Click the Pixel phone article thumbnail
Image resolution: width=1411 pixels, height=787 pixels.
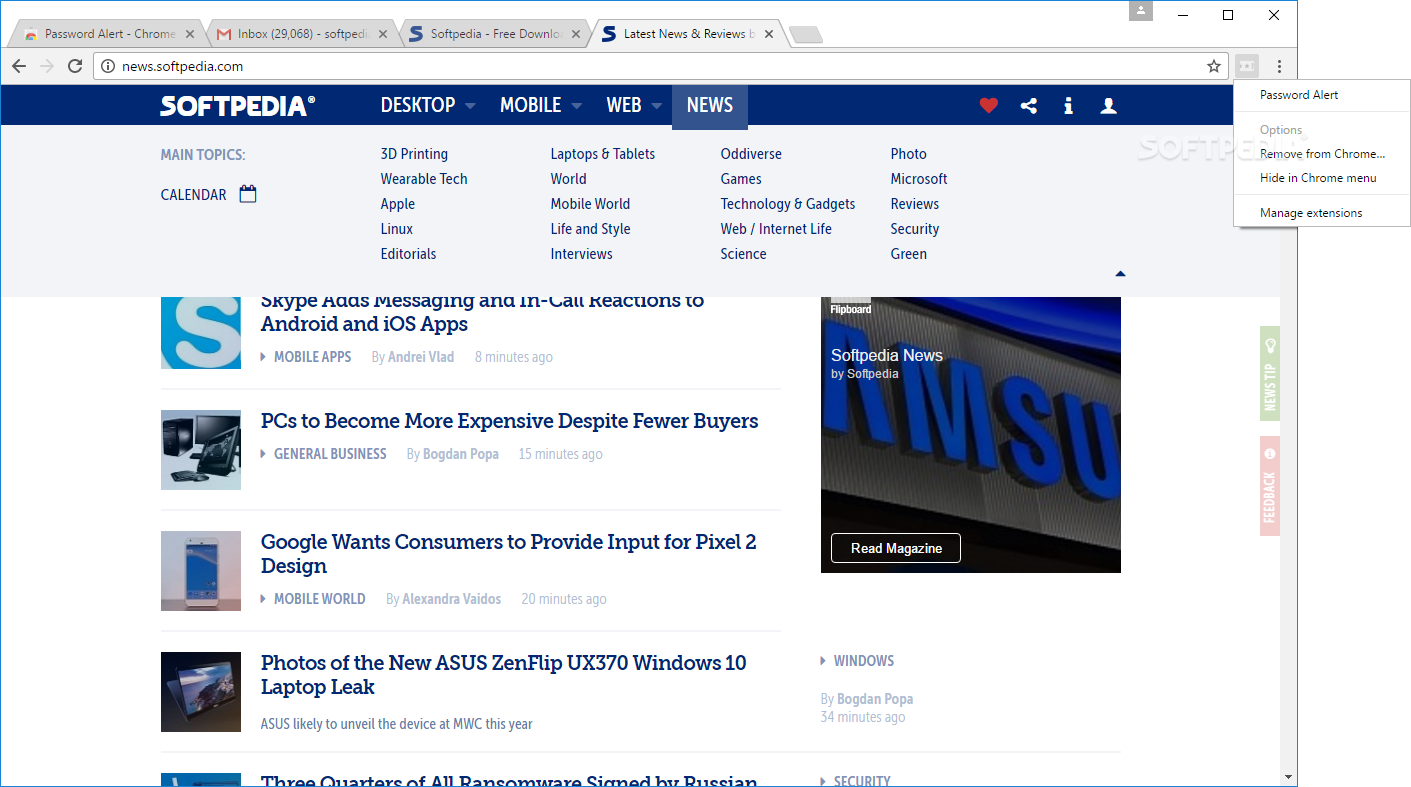click(201, 571)
